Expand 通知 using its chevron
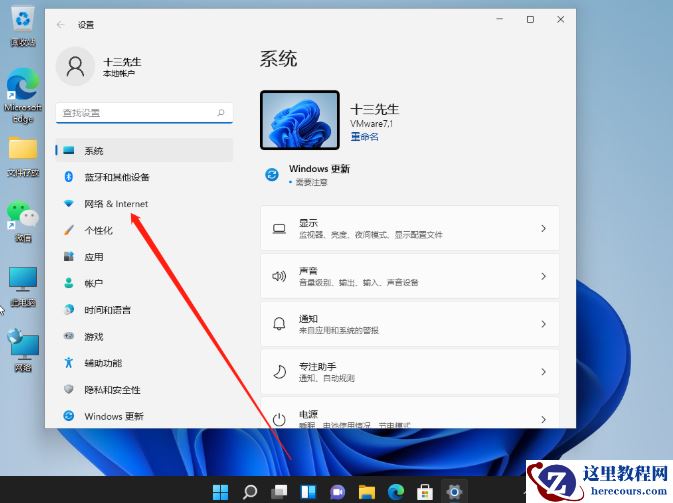Image resolution: width=673 pixels, height=503 pixels. [543, 324]
